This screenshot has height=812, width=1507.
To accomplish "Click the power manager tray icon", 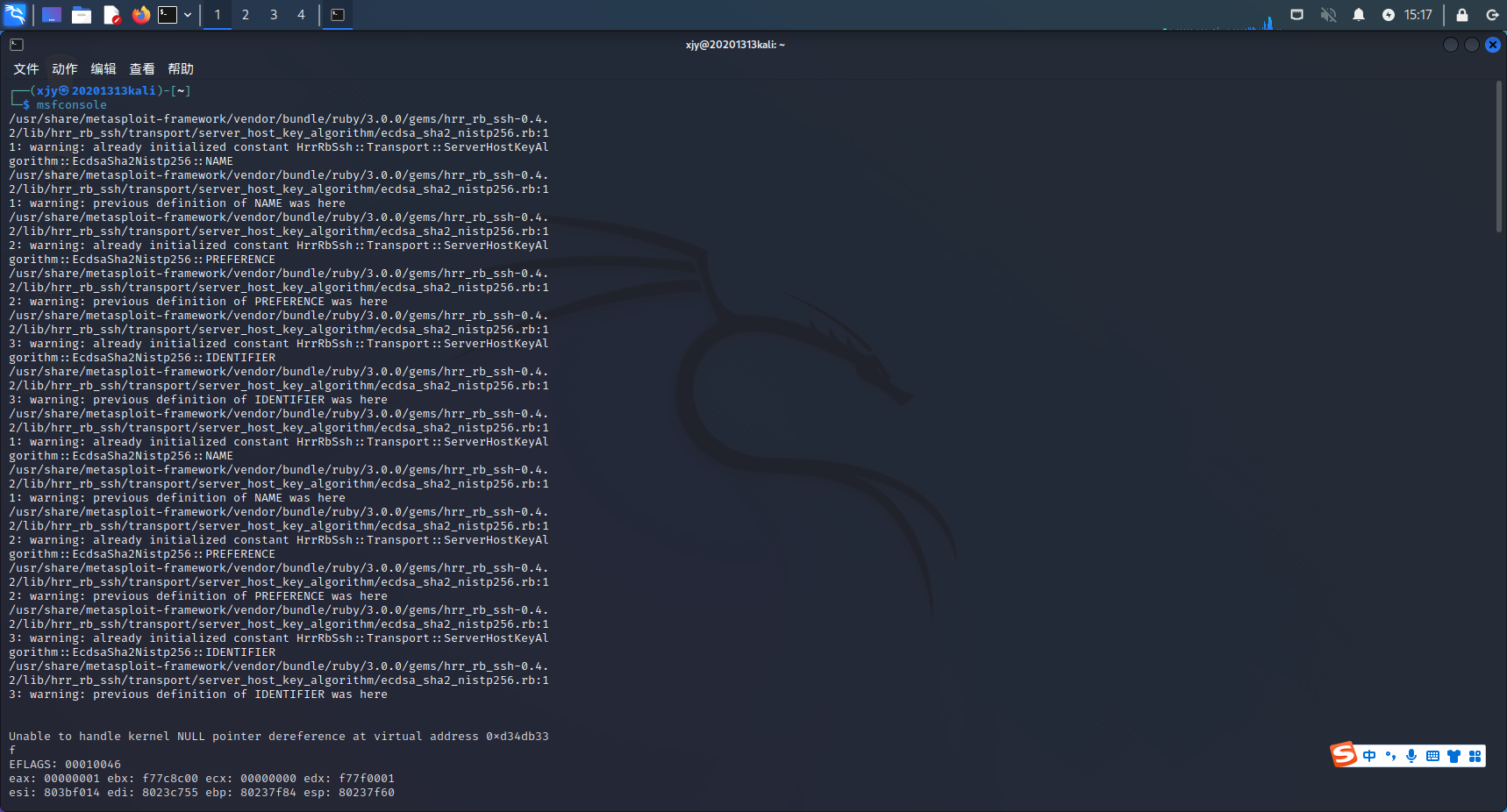I will pos(1389,15).
